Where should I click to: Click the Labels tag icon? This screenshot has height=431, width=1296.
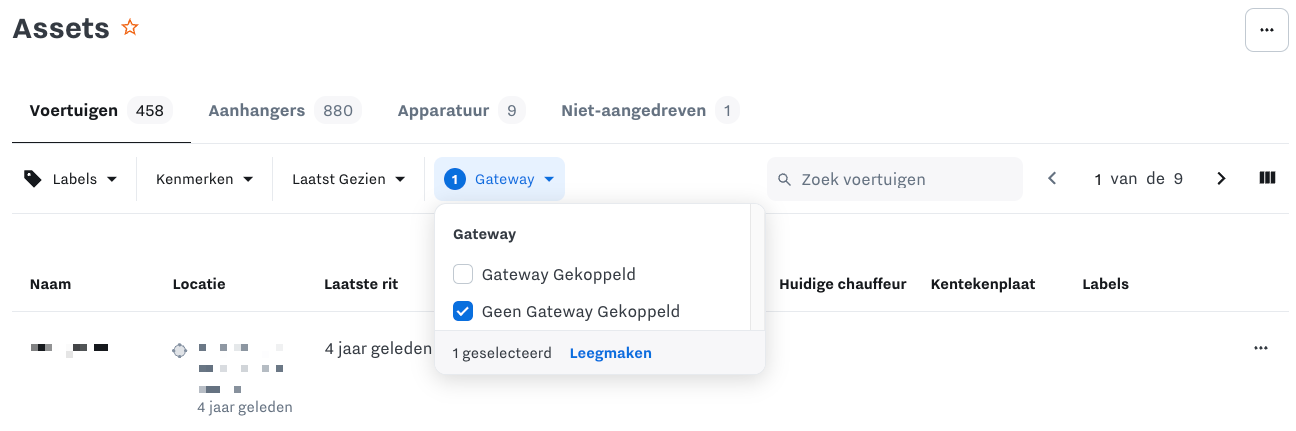pyautogui.click(x=33, y=179)
